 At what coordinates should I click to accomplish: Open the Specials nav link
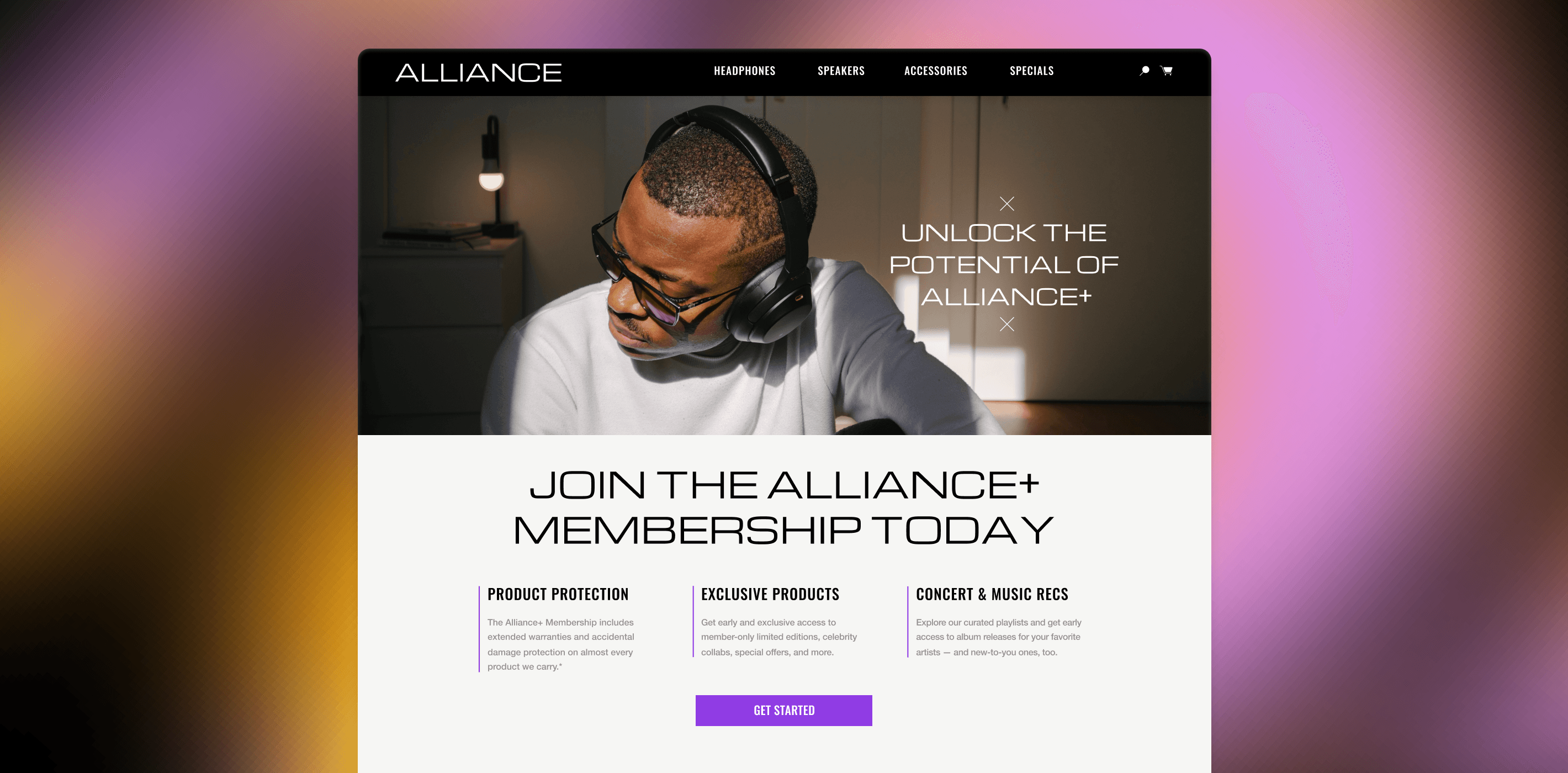1031,71
